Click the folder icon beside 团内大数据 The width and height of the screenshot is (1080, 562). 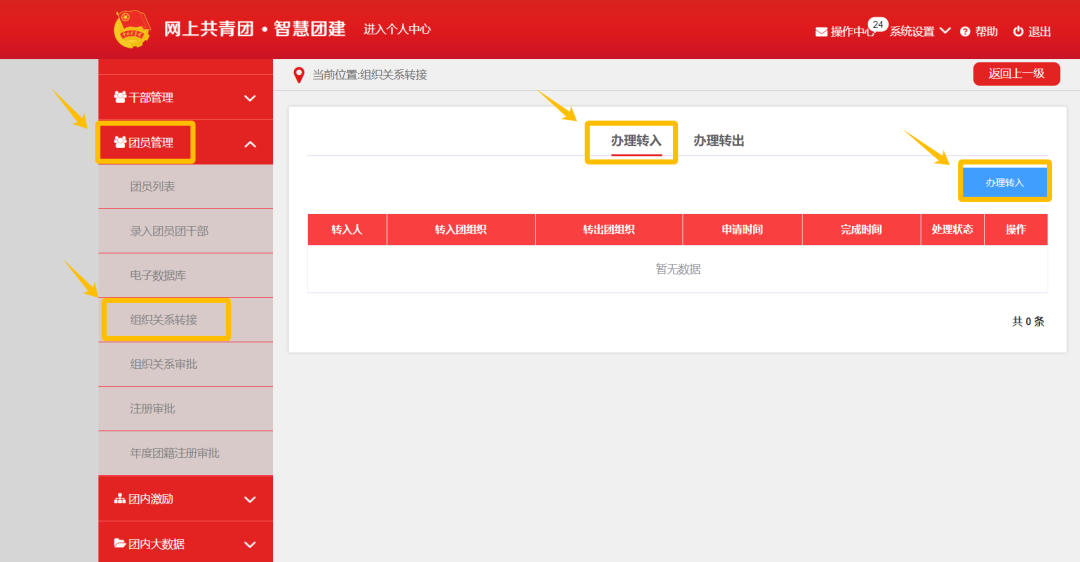(120, 543)
